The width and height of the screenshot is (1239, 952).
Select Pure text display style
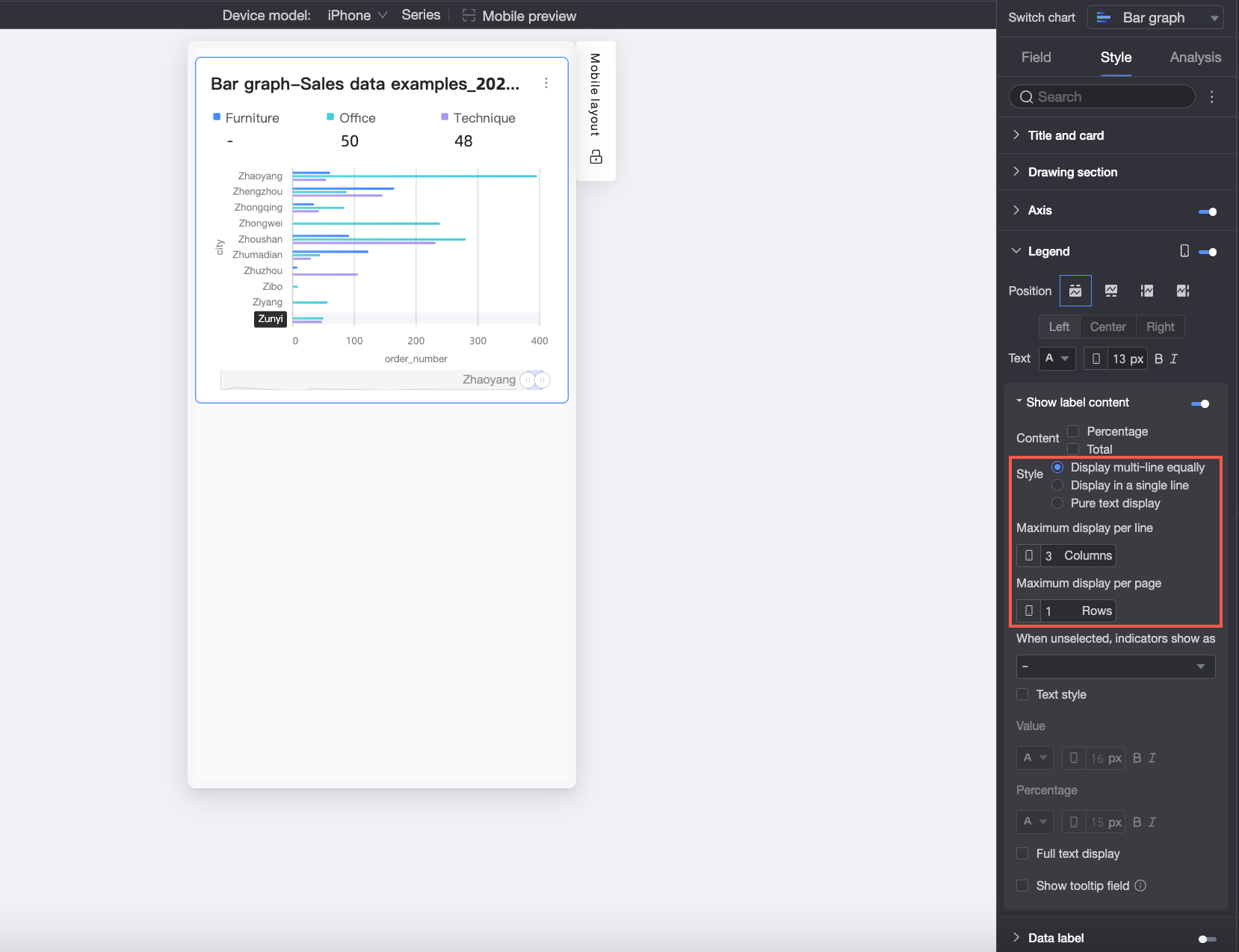(x=1057, y=503)
